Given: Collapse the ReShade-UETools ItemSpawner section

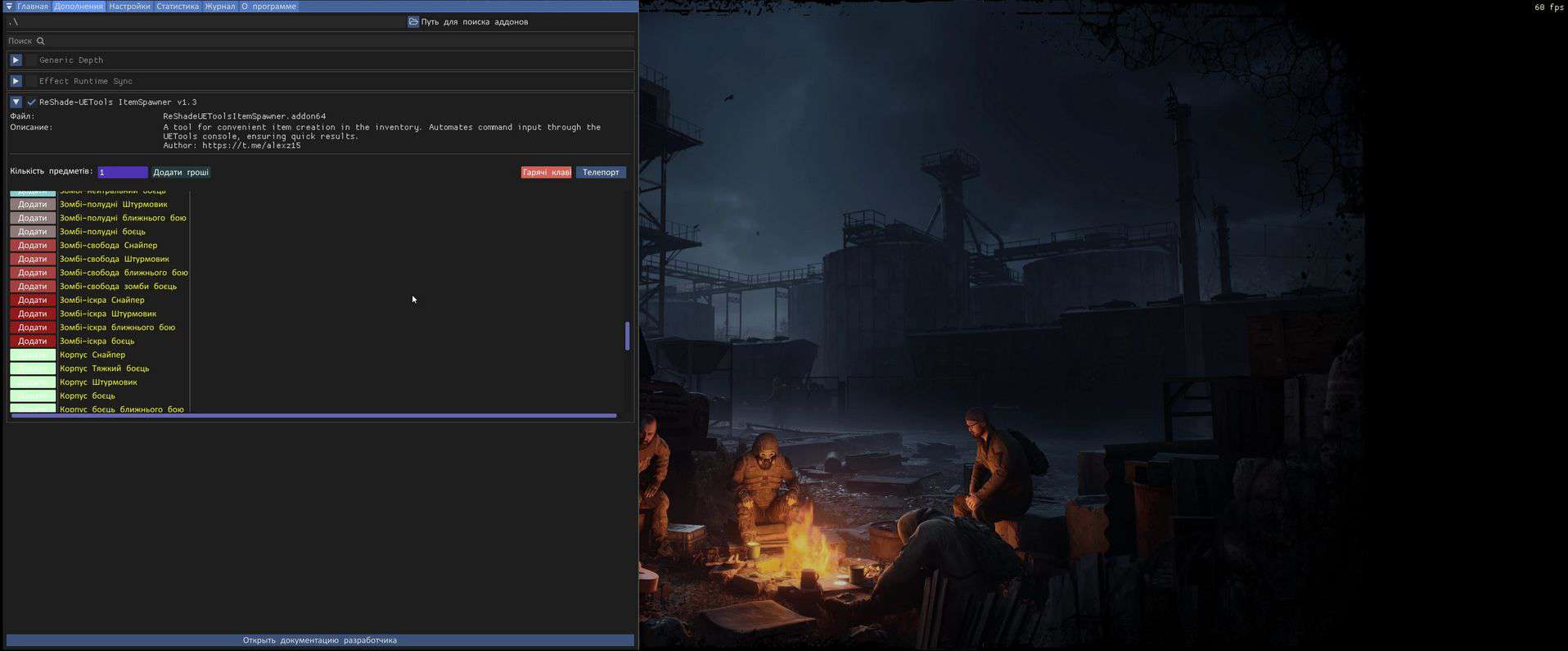Looking at the screenshot, I should pos(16,102).
